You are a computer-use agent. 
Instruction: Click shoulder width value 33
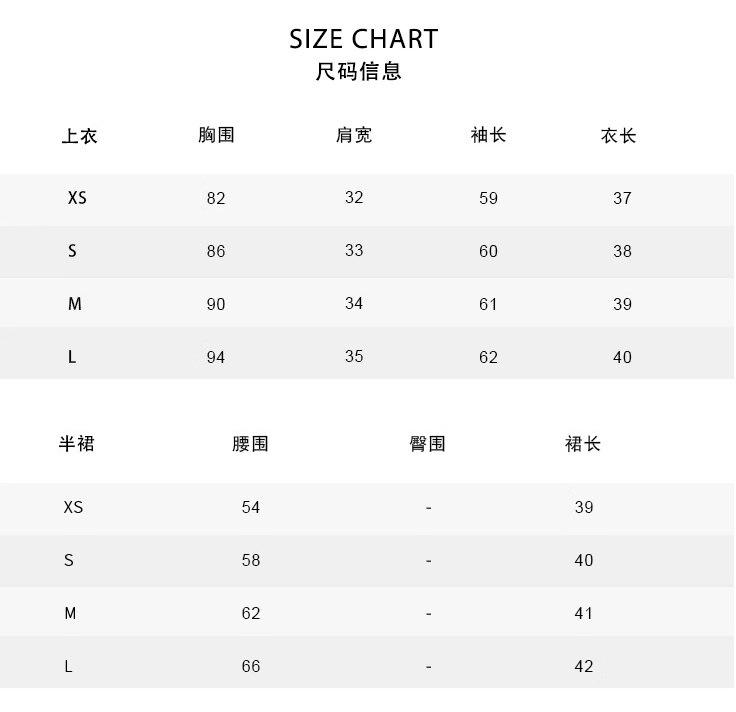tap(354, 250)
